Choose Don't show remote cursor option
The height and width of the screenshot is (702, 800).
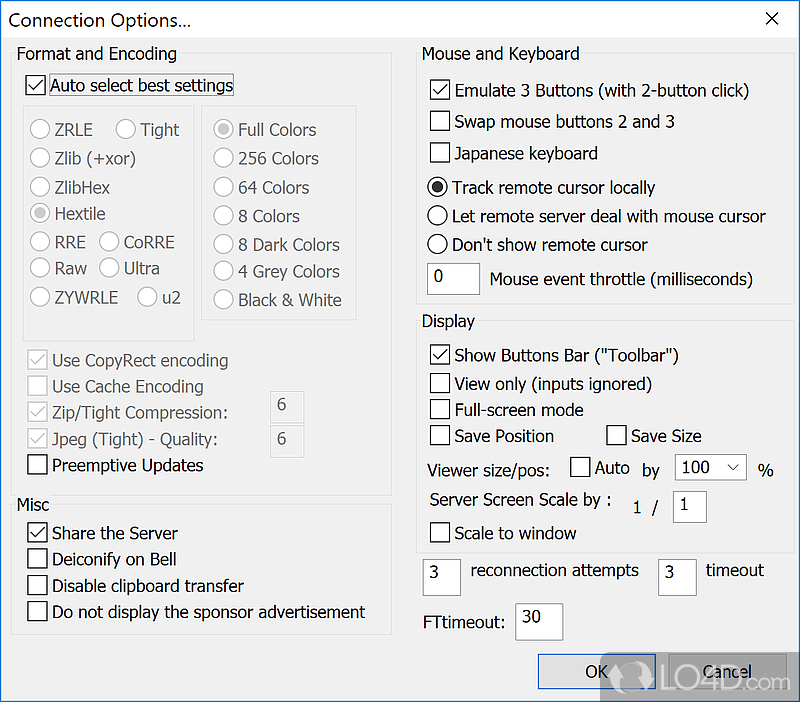click(437, 245)
